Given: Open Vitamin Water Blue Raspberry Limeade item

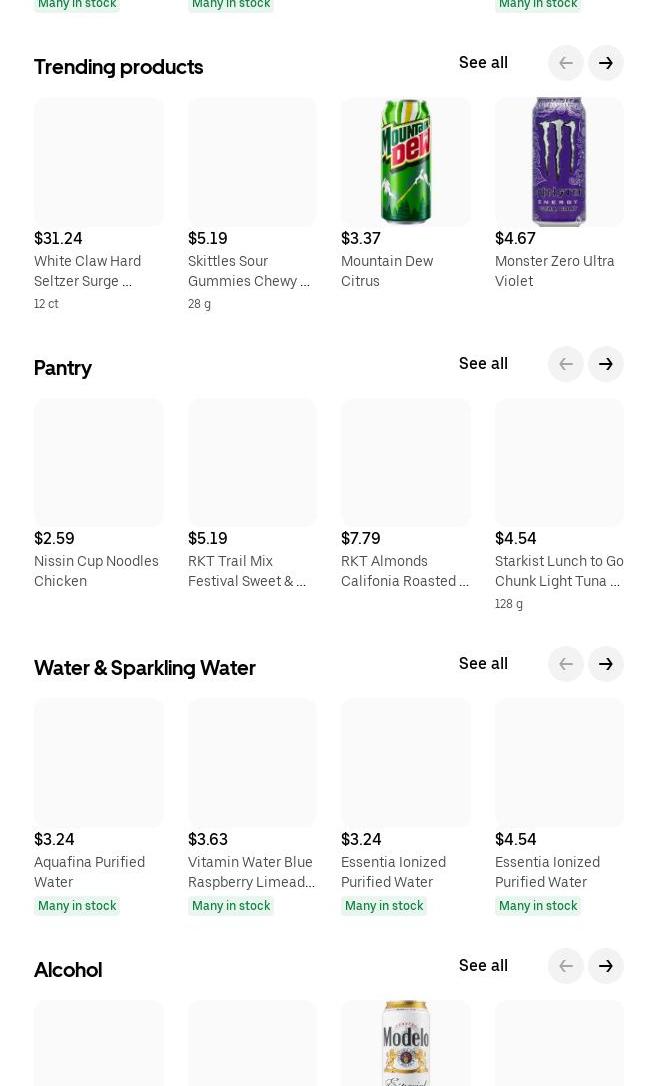Looking at the screenshot, I should click(x=251, y=871).
